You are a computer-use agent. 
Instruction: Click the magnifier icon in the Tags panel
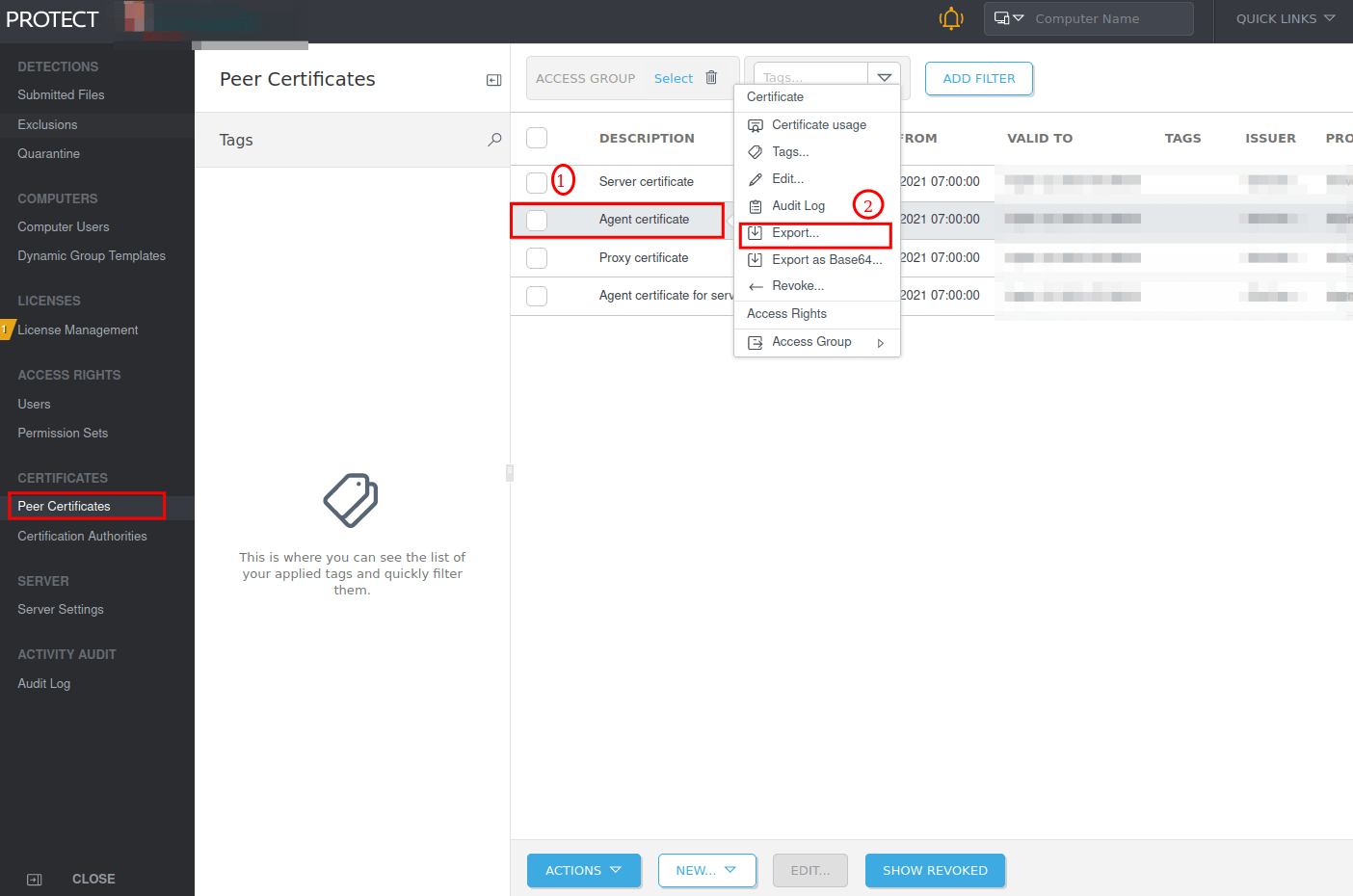click(494, 139)
